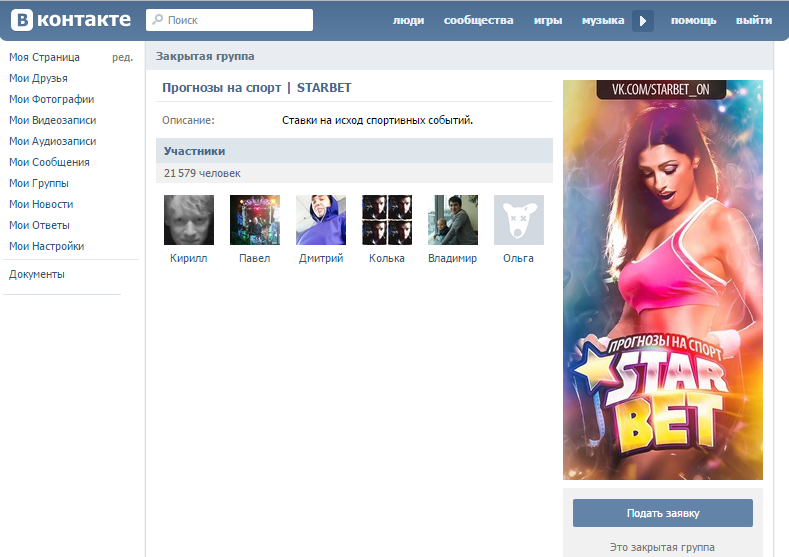Click the music play button in header
Screen dimensions: 789x557
643,21
